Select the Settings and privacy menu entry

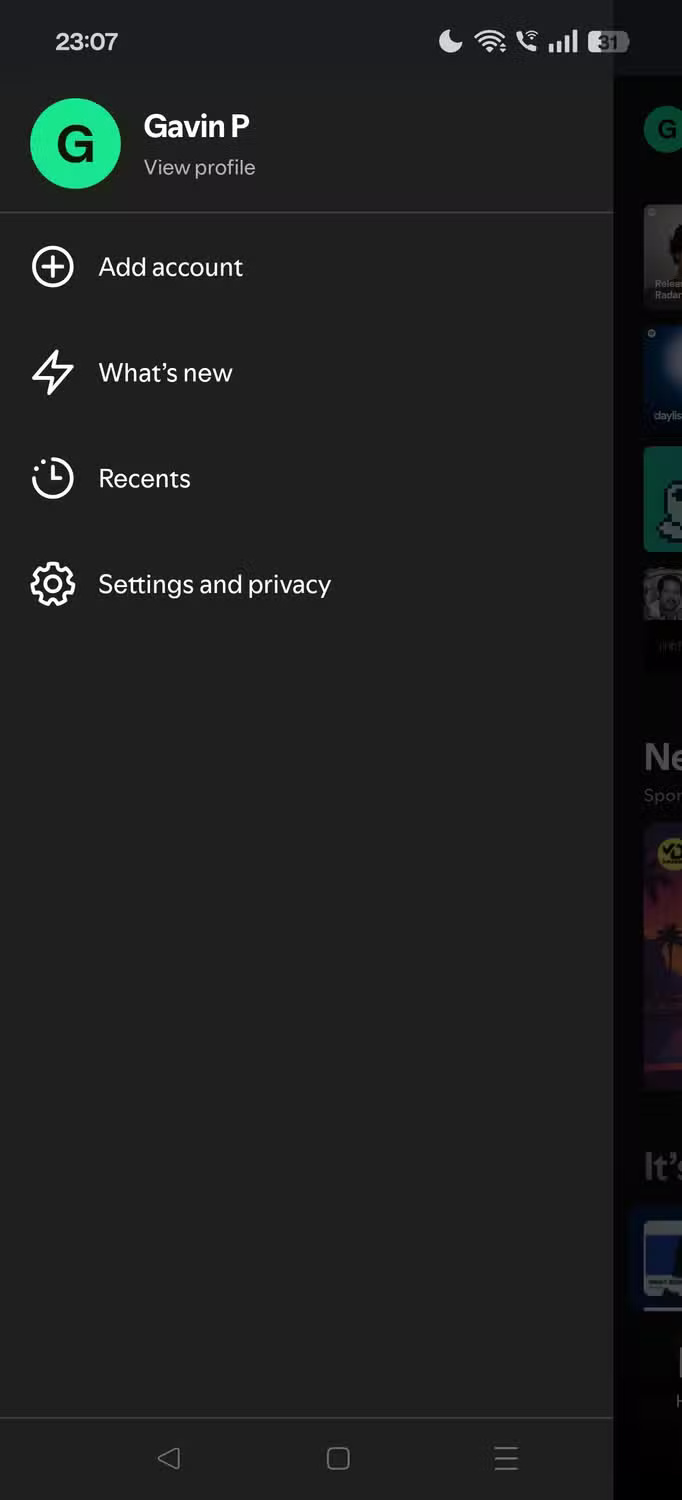(x=214, y=584)
